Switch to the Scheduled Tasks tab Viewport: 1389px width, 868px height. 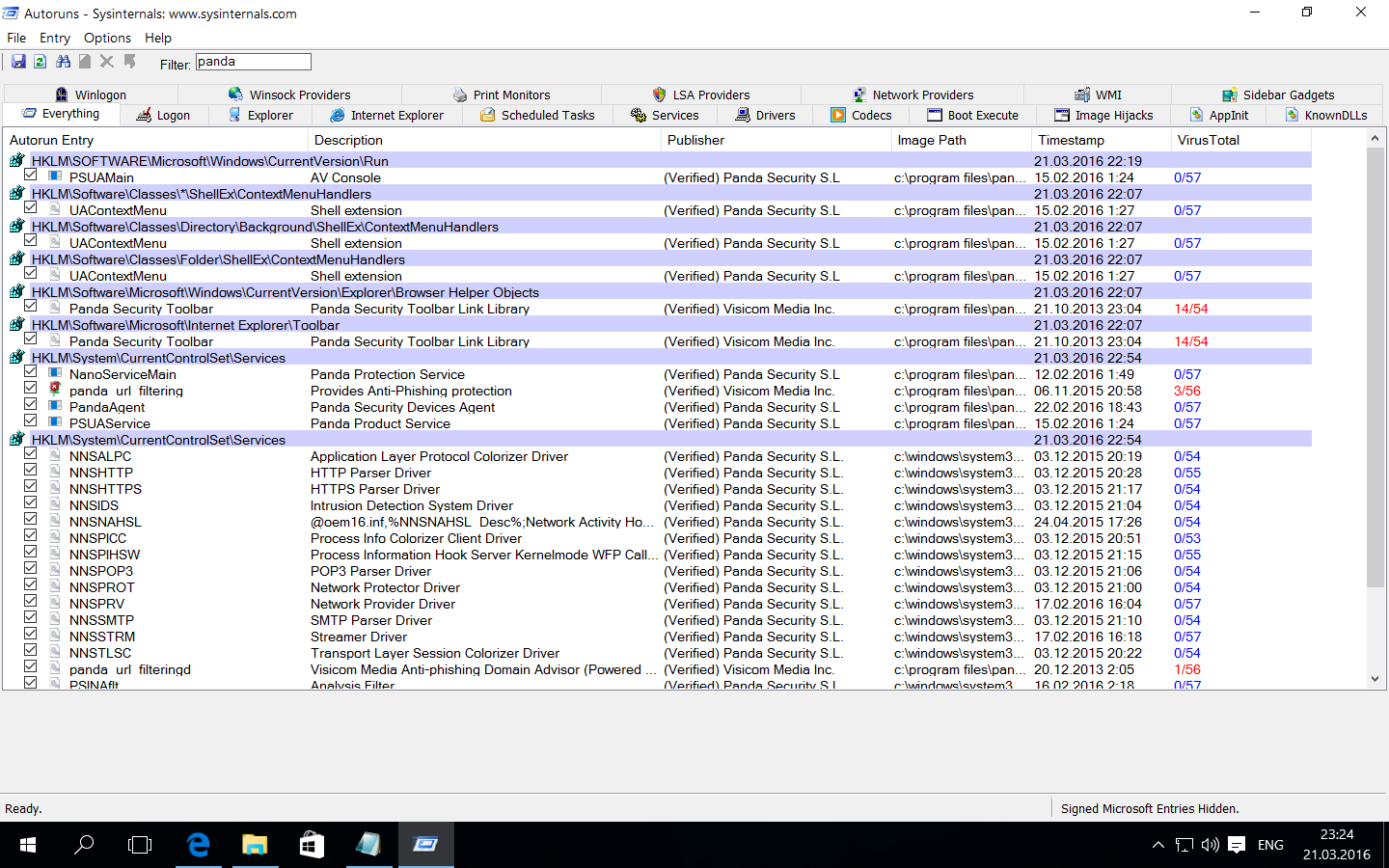(537, 115)
